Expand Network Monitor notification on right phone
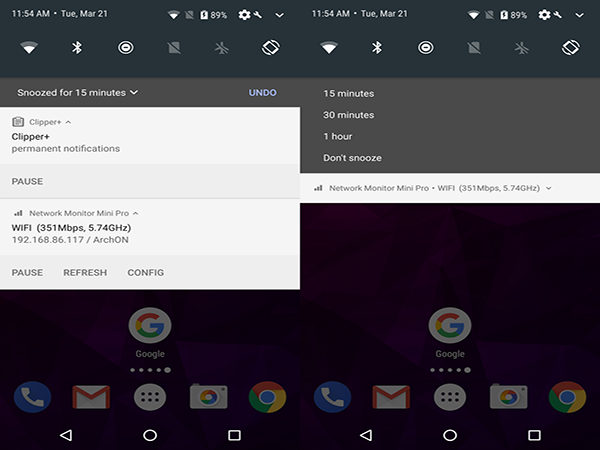 point(549,188)
